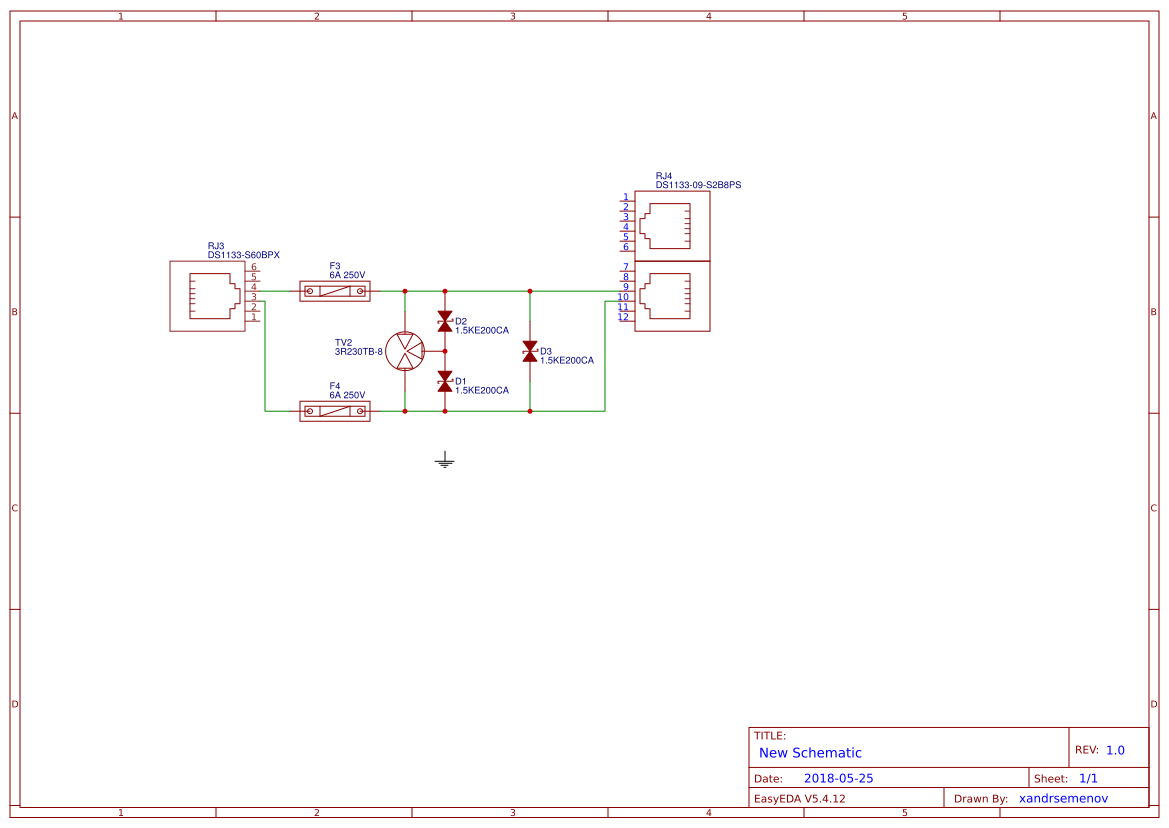Select pin 9 label on RJ4
The height and width of the screenshot is (828, 1169).
point(626,287)
